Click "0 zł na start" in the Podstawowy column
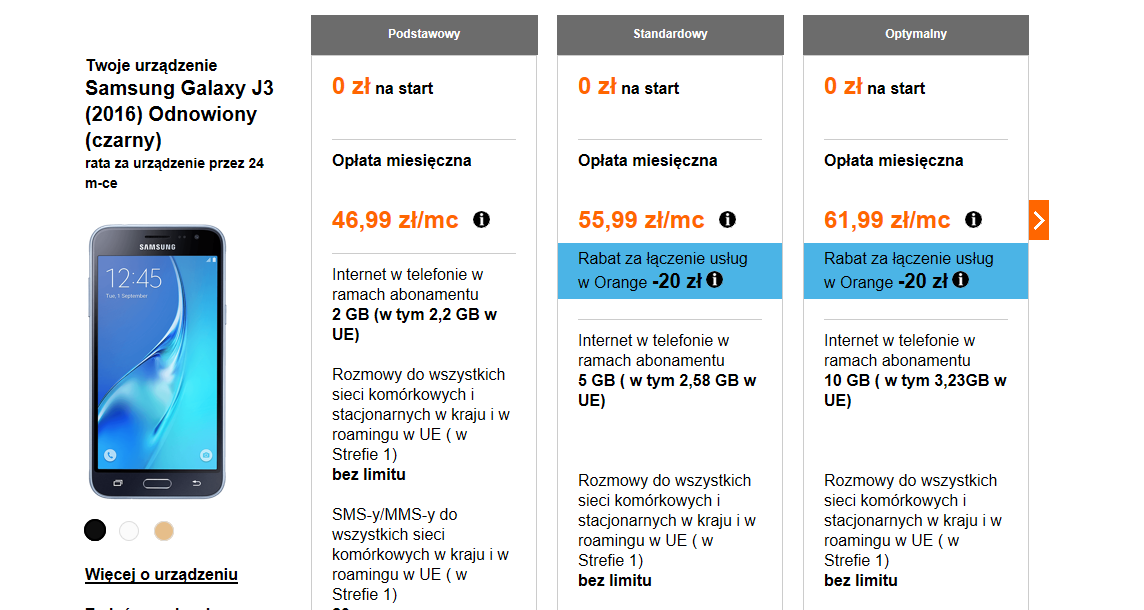This screenshot has width=1144, height=610. click(383, 87)
